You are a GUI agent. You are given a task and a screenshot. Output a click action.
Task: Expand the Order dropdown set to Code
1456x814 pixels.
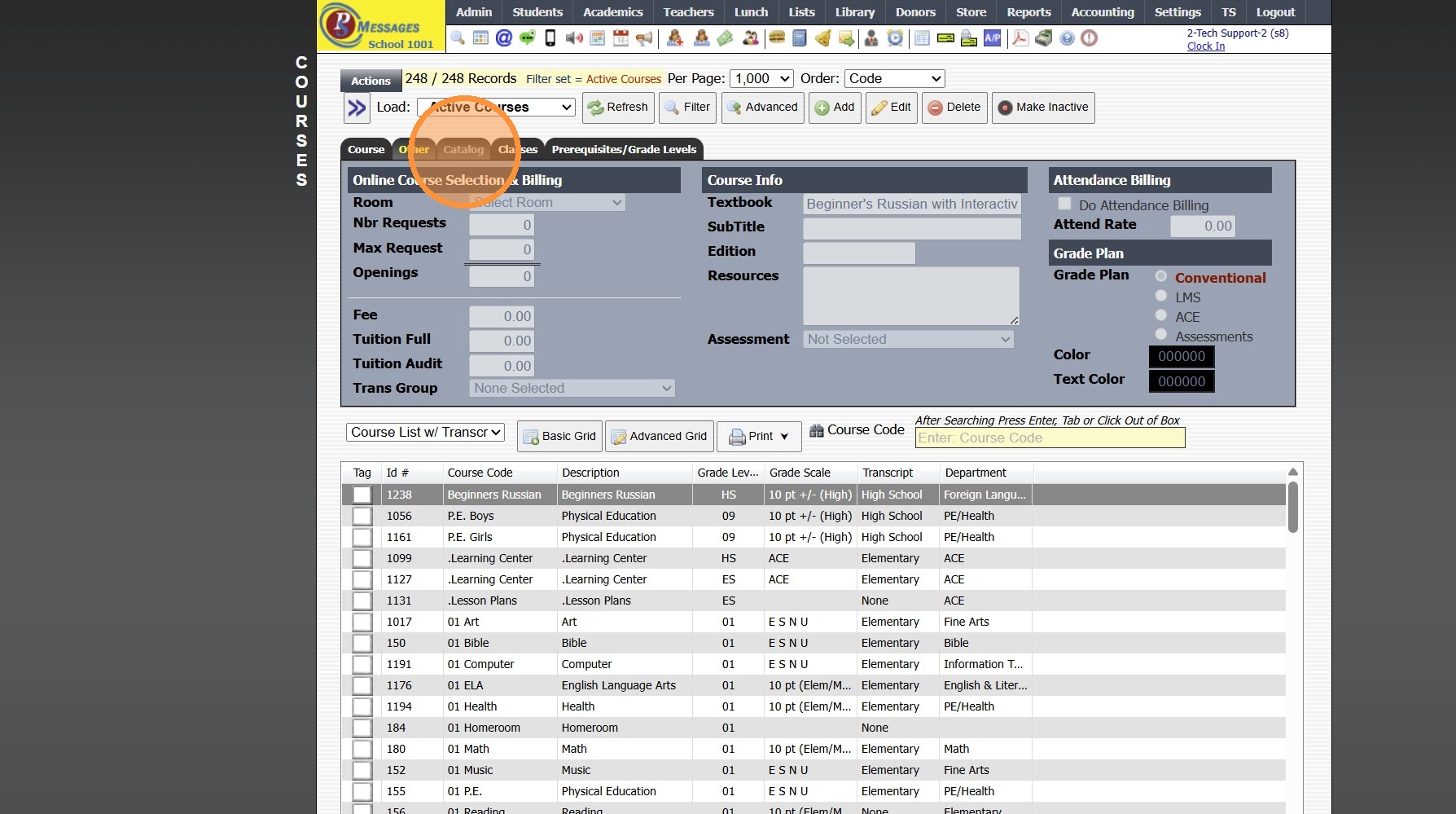tap(894, 79)
